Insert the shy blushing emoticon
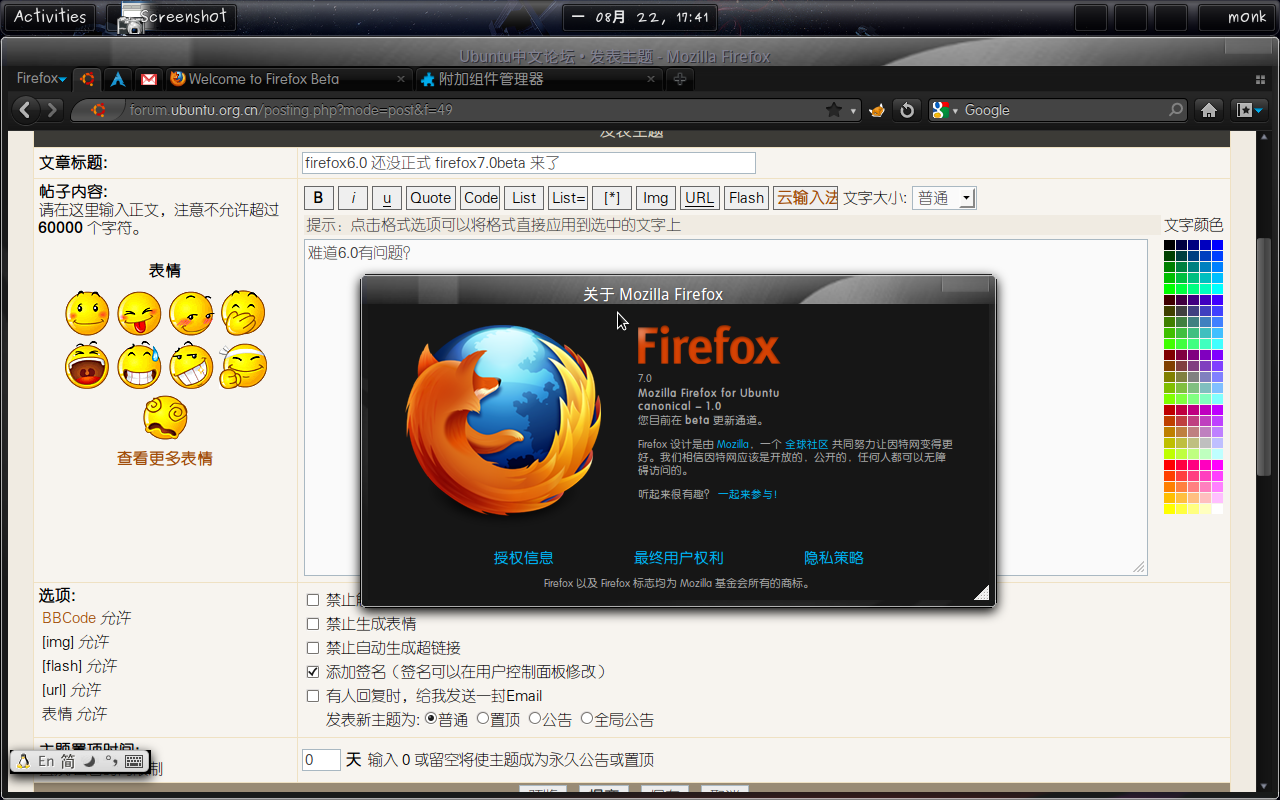The image size is (1280, 800). pos(191,313)
